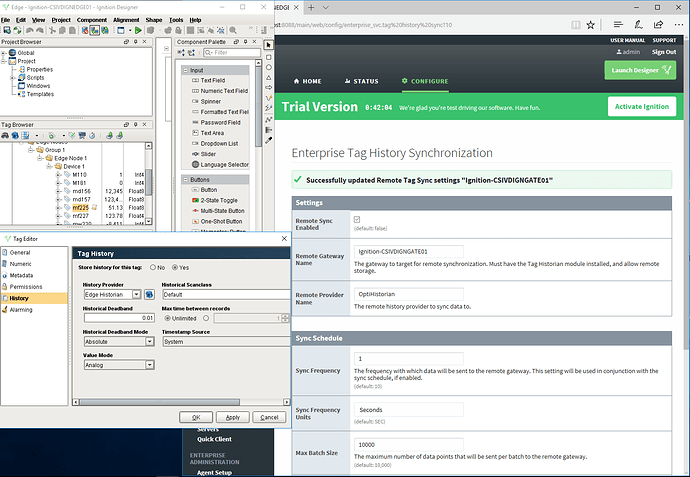The height and width of the screenshot is (477, 690).
Task: Click the Redo arrow icon in Designer toolbar
Action: 40,30
